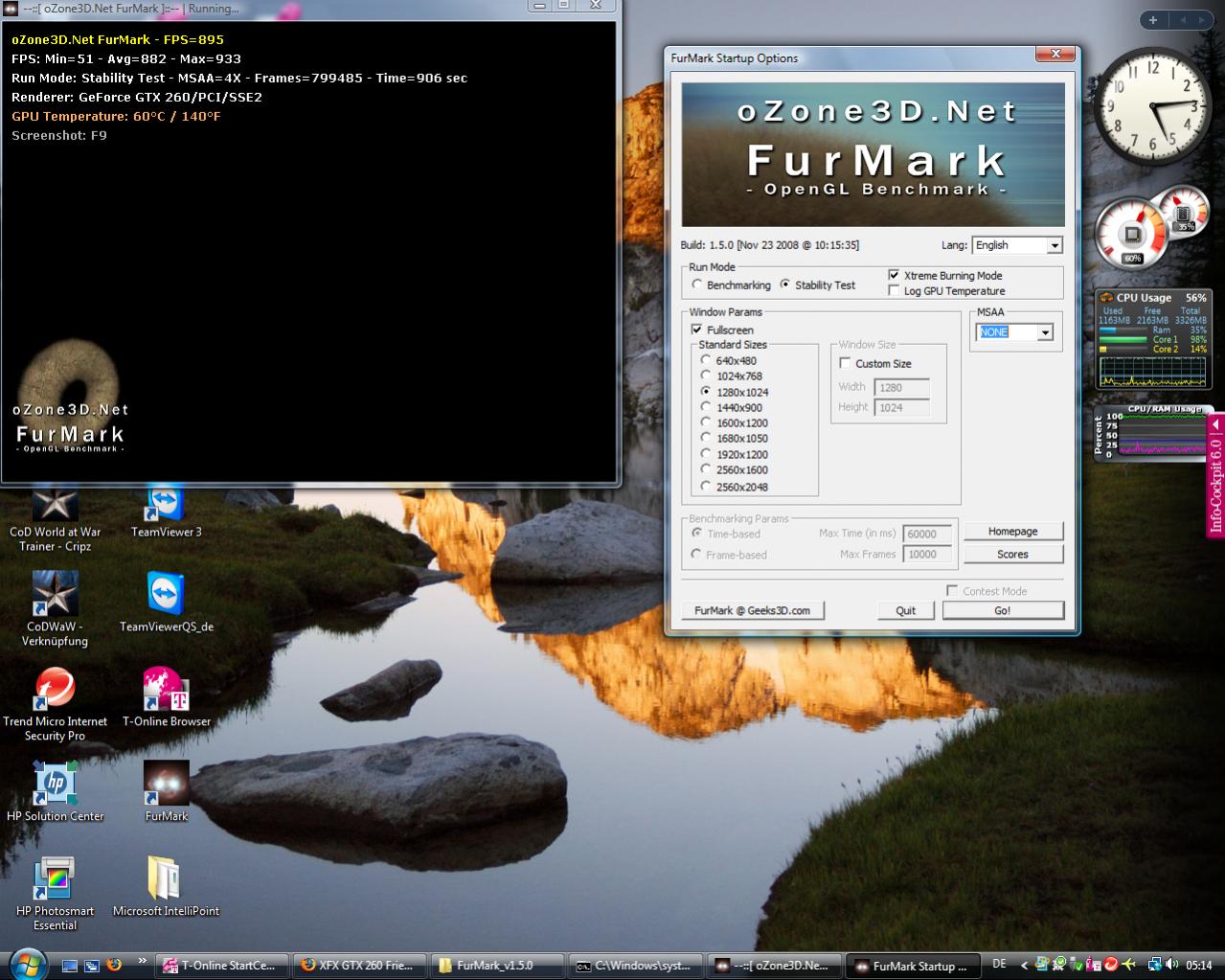Select the HP Photosmart Essential icon
This screenshot has height=980, width=1225.
tap(55, 894)
